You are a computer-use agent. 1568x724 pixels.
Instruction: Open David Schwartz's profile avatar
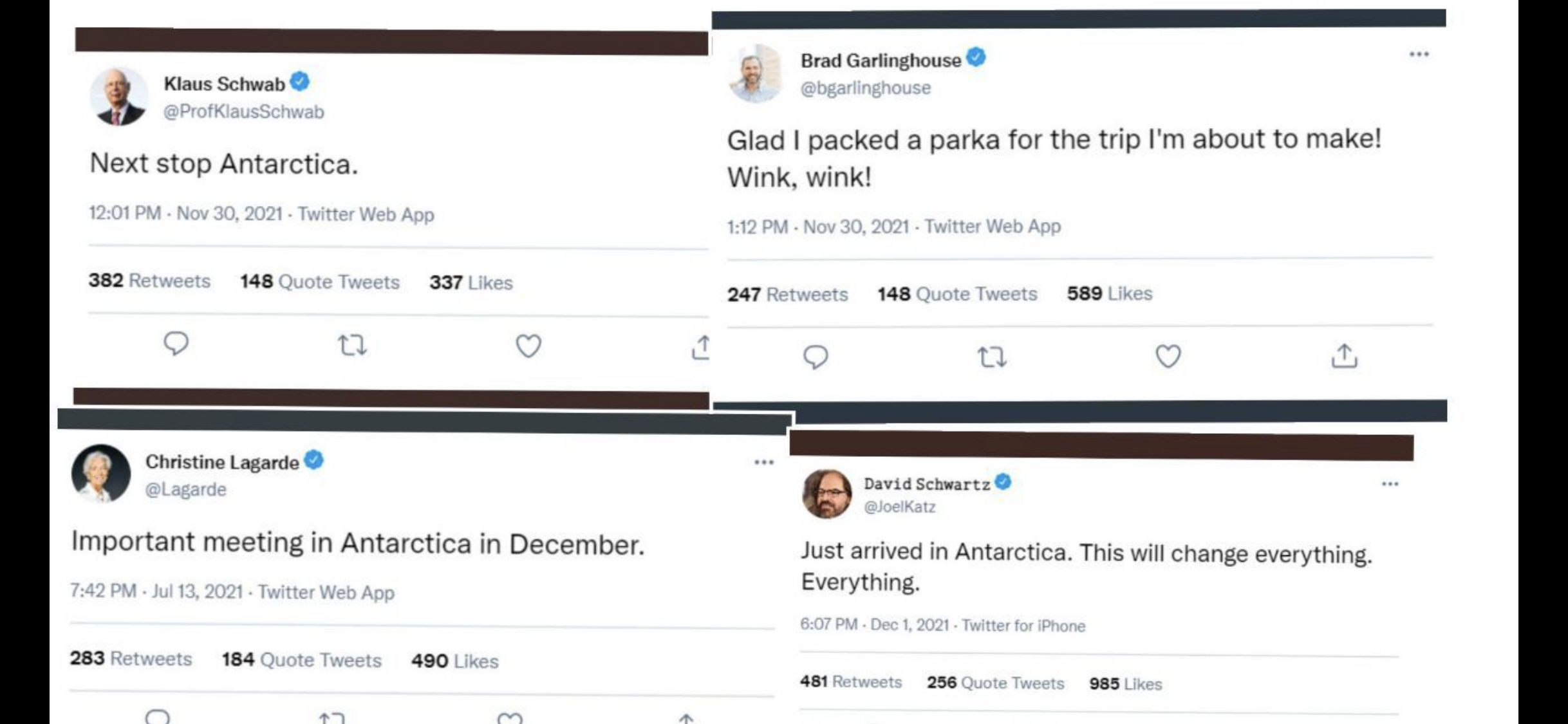pos(826,494)
